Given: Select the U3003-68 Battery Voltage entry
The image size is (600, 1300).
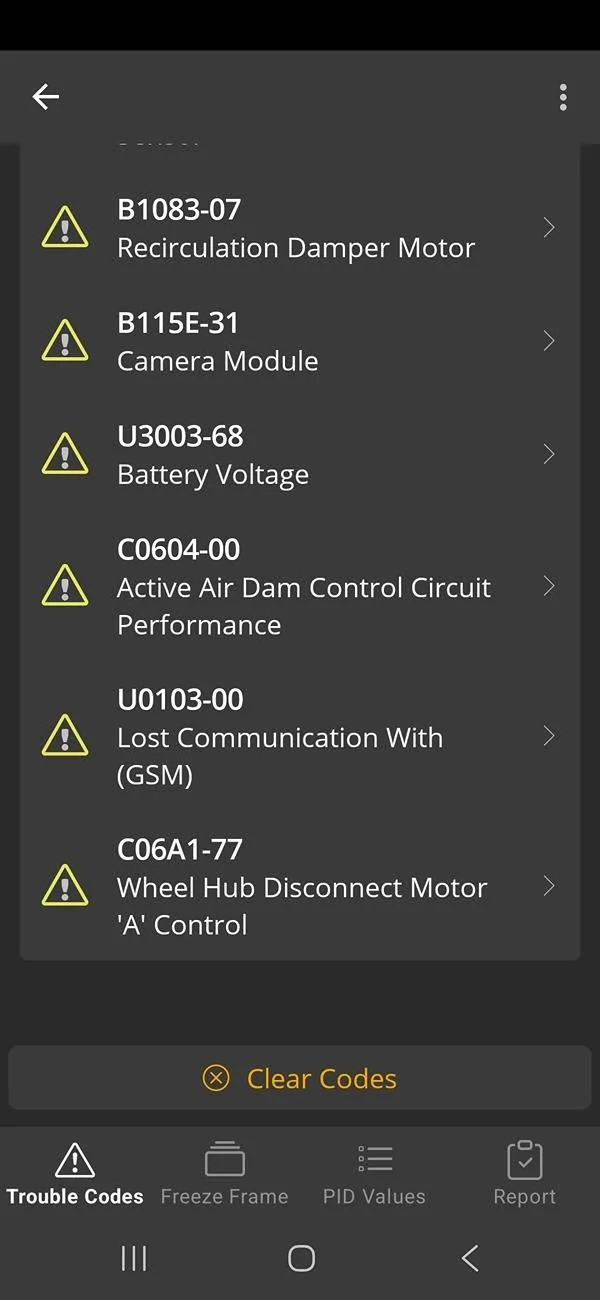Looking at the screenshot, I should pos(300,454).
